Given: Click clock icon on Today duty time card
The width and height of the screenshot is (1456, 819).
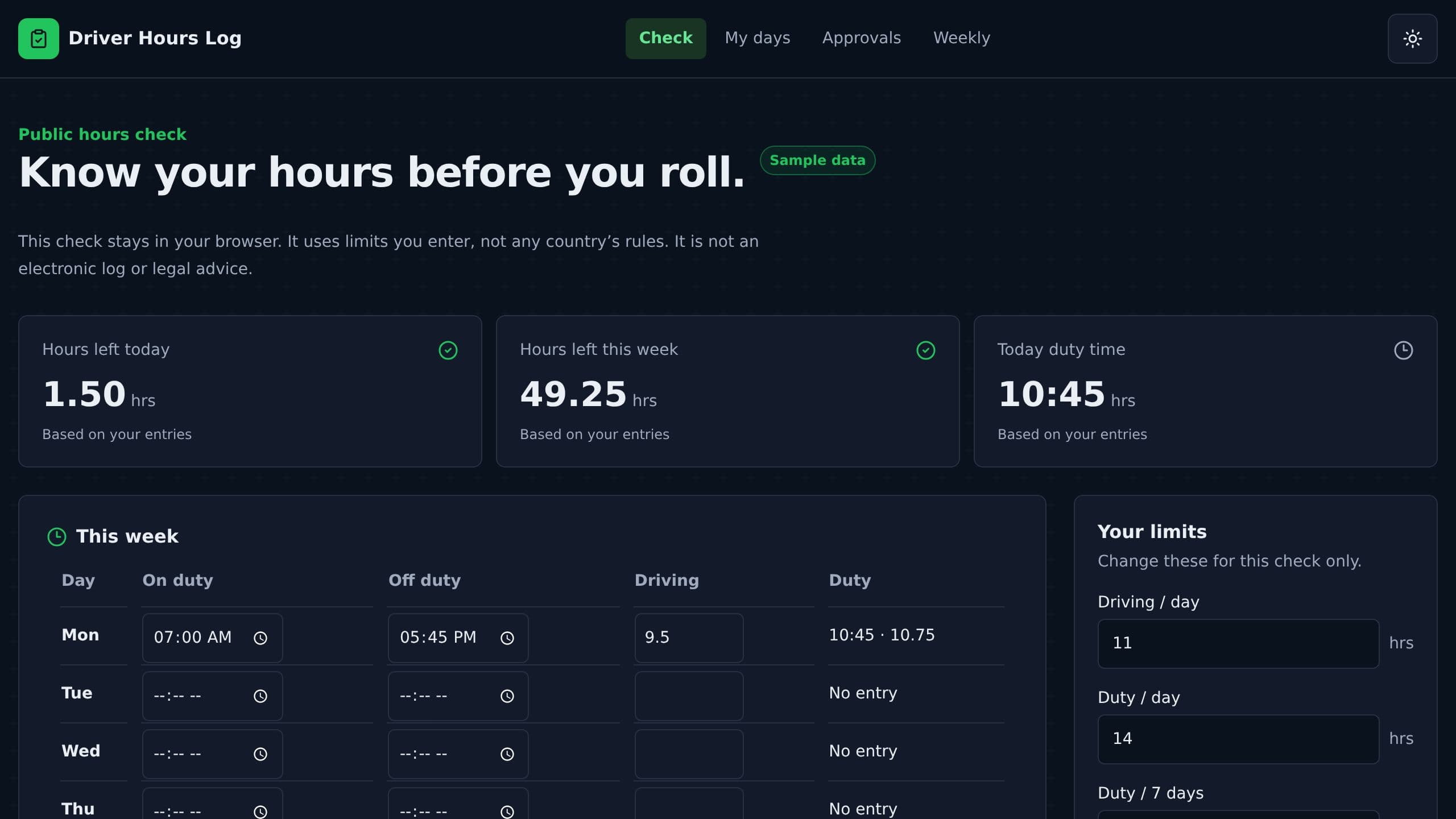Looking at the screenshot, I should coord(1404,350).
